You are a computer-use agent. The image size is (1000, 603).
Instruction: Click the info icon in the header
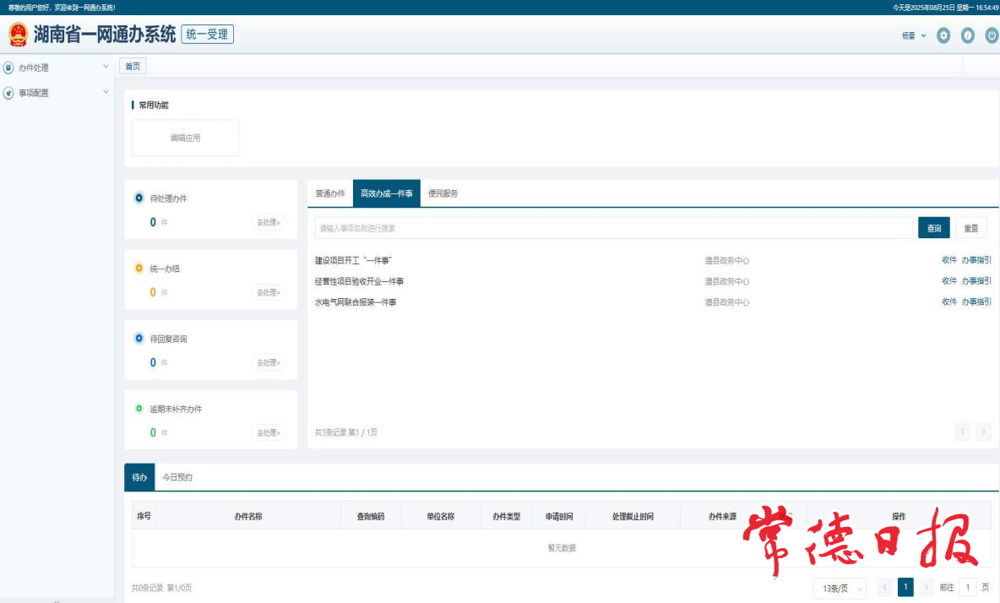click(x=968, y=35)
